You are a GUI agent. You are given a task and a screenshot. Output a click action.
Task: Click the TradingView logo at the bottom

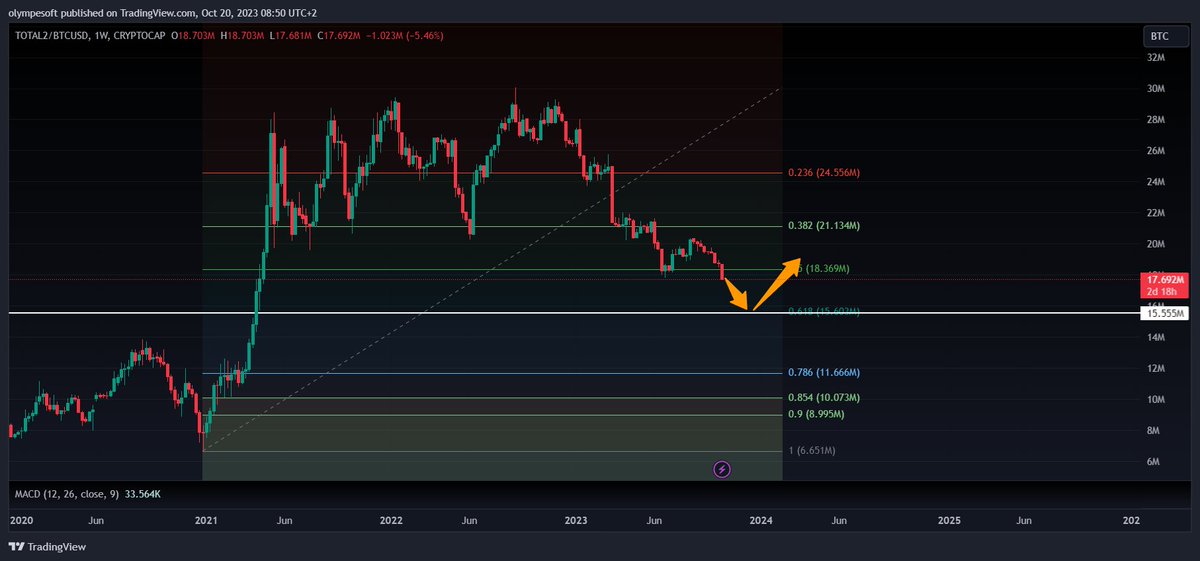tap(48, 547)
